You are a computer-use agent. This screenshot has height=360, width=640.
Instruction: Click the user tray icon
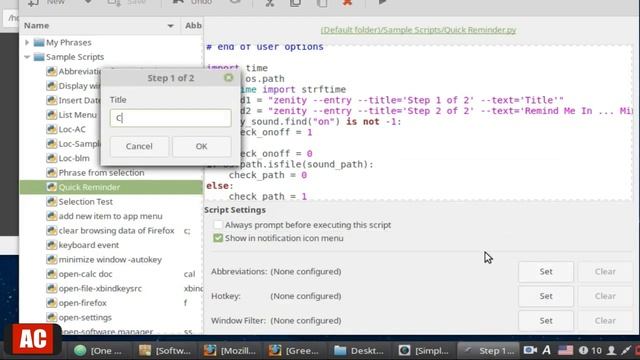[x=611, y=350]
